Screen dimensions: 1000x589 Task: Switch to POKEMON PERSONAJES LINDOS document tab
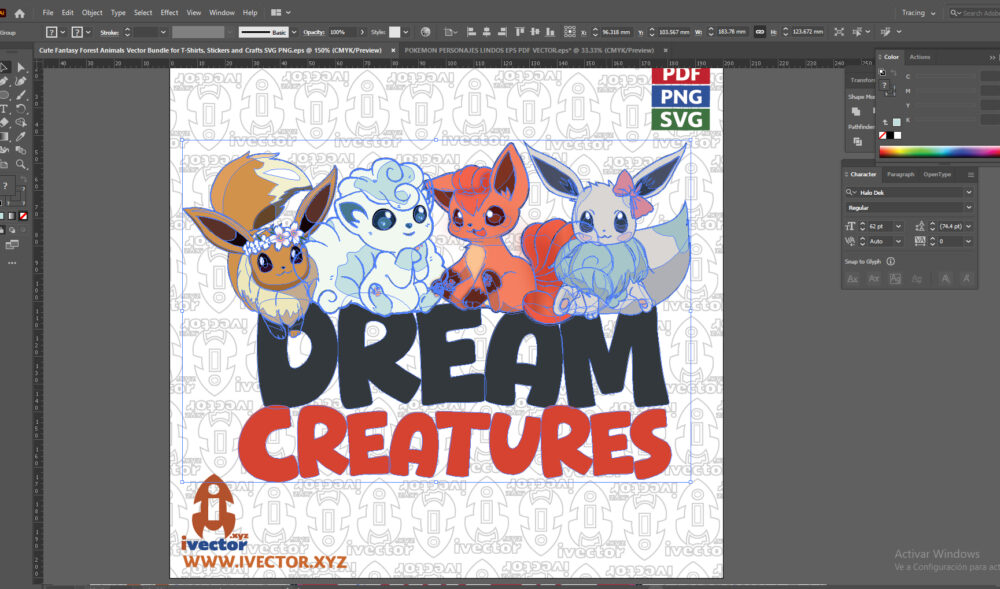tap(529, 50)
